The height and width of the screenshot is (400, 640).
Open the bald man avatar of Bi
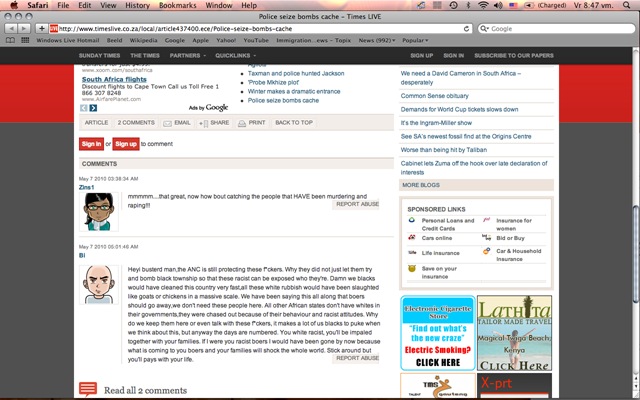point(99,284)
